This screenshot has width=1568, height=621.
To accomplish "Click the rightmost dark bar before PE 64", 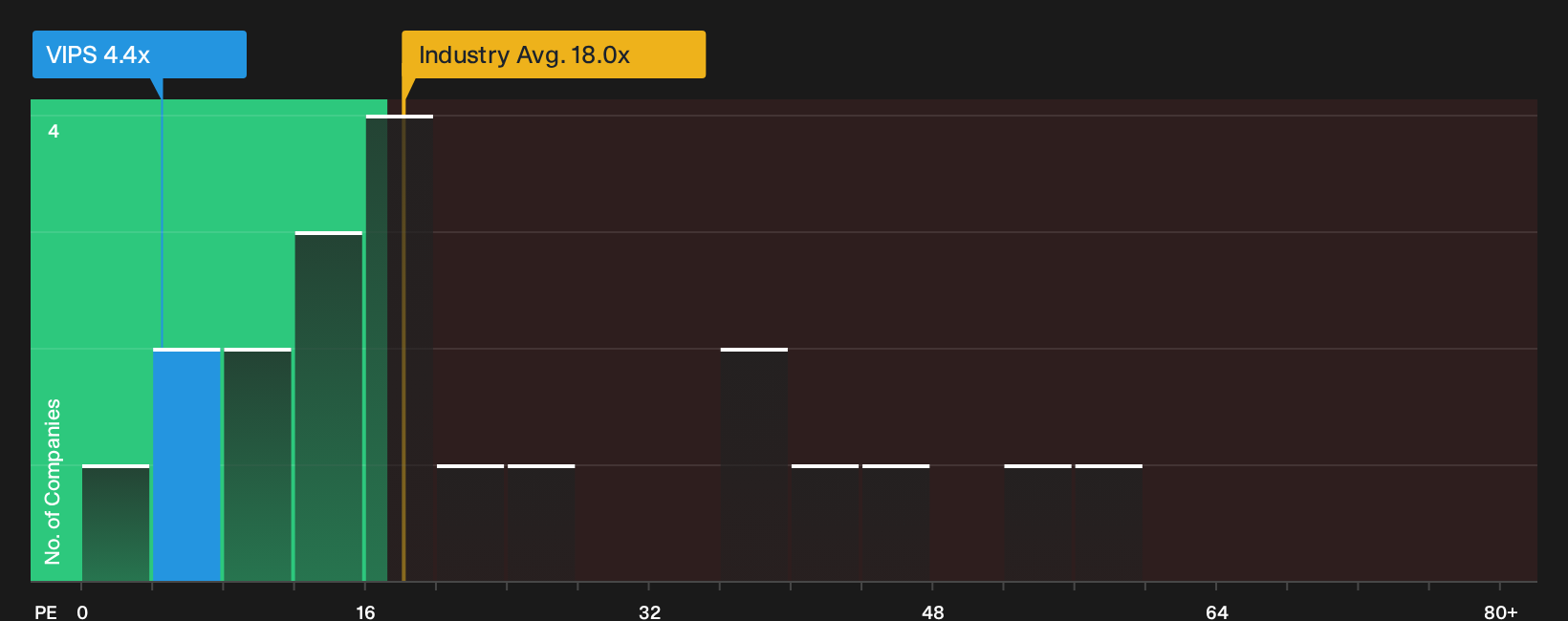I will point(1109,524).
